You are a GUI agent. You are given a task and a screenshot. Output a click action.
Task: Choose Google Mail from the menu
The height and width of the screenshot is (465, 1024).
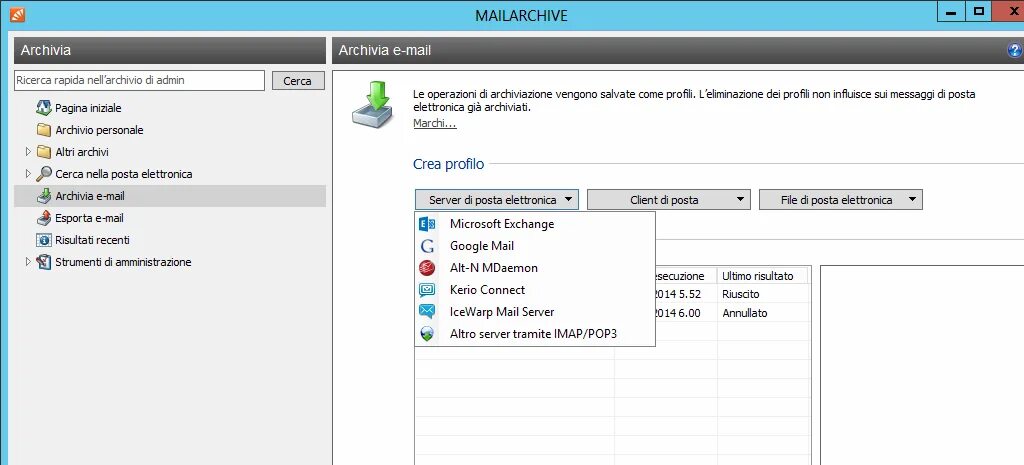click(x=535, y=246)
